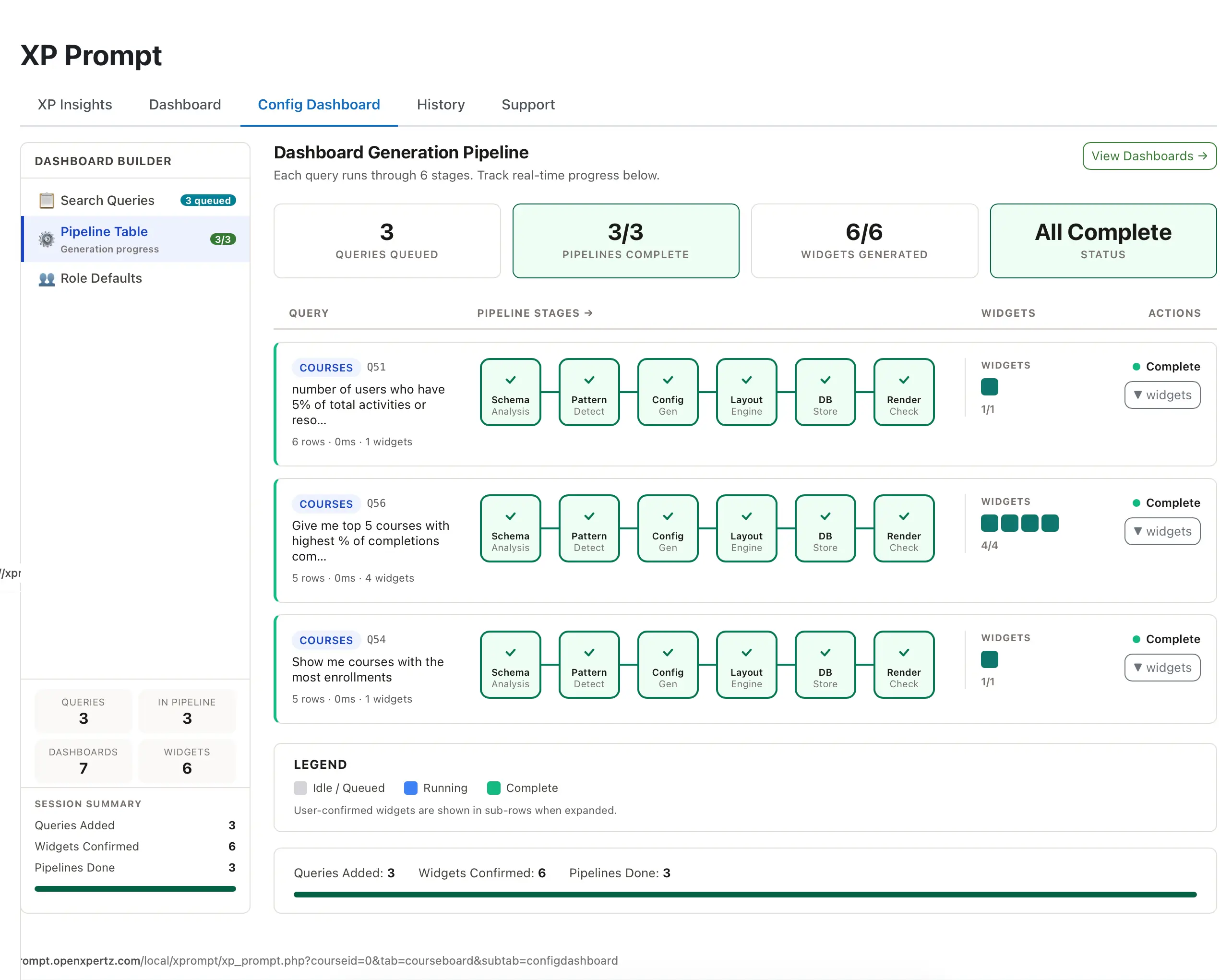
Task: Click the sidebar session progress bar
Action: tap(135, 889)
